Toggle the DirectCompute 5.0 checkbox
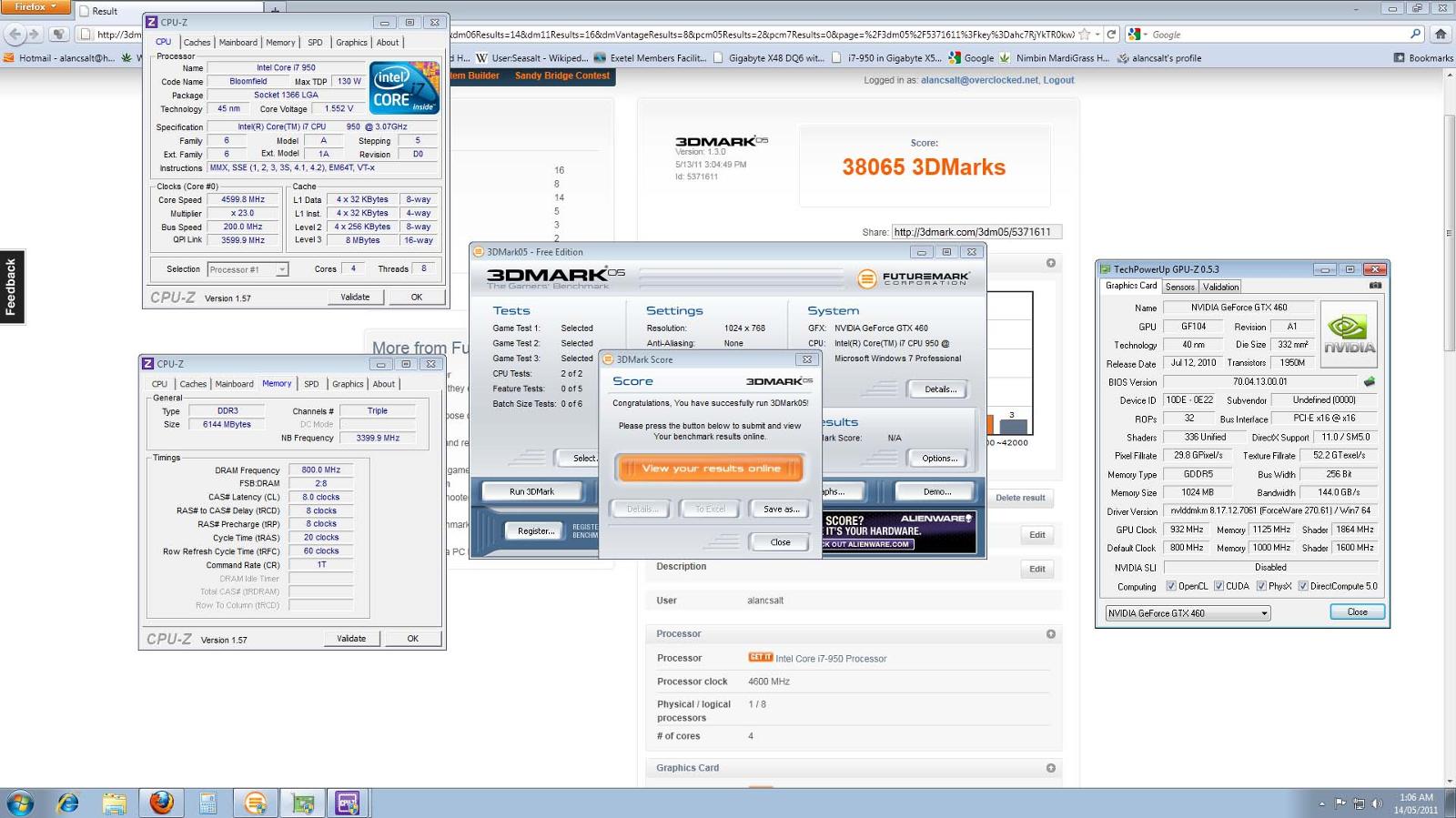The image size is (1456, 818). click(x=1303, y=586)
